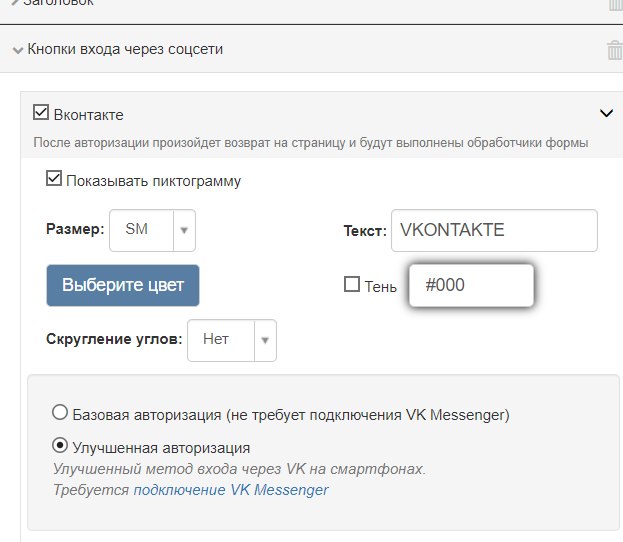Click the shadow color field #000

pos(471,285)
